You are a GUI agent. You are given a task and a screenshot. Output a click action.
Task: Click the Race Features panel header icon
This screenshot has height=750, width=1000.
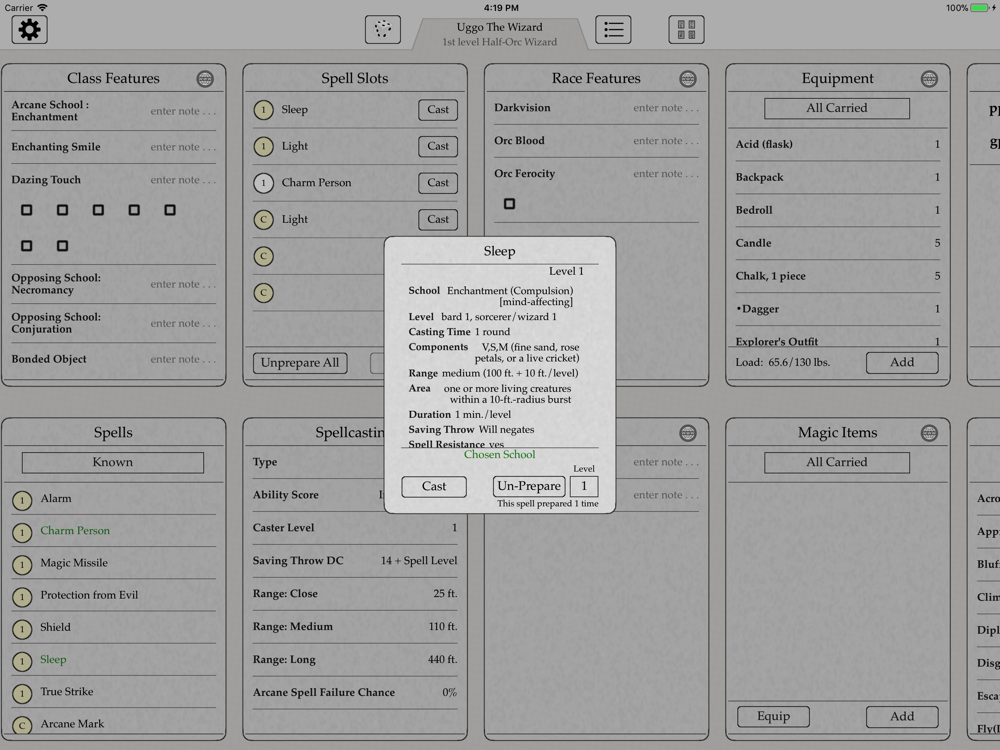tap(688, 79)
